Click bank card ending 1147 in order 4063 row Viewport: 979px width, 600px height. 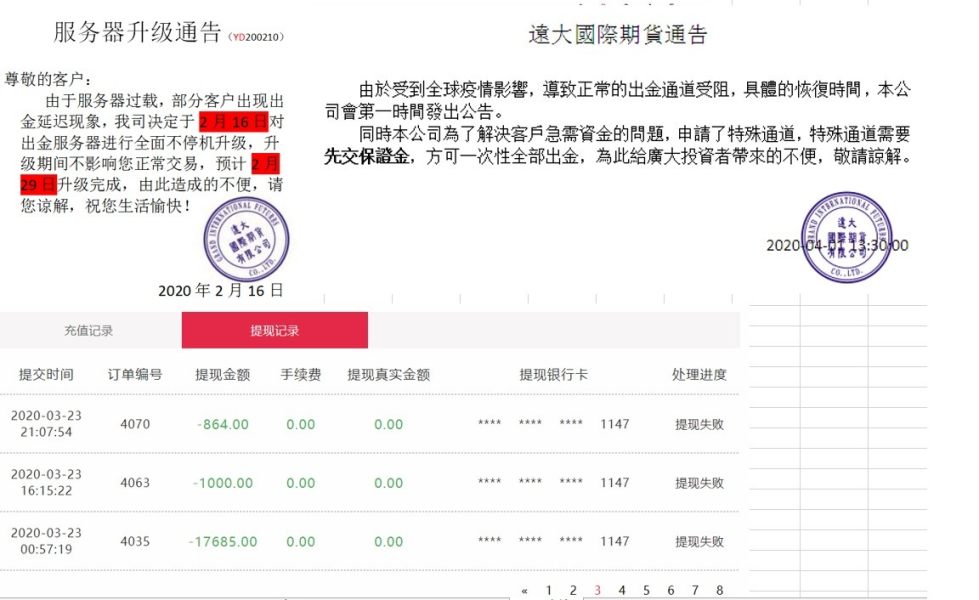coord(554,483)
